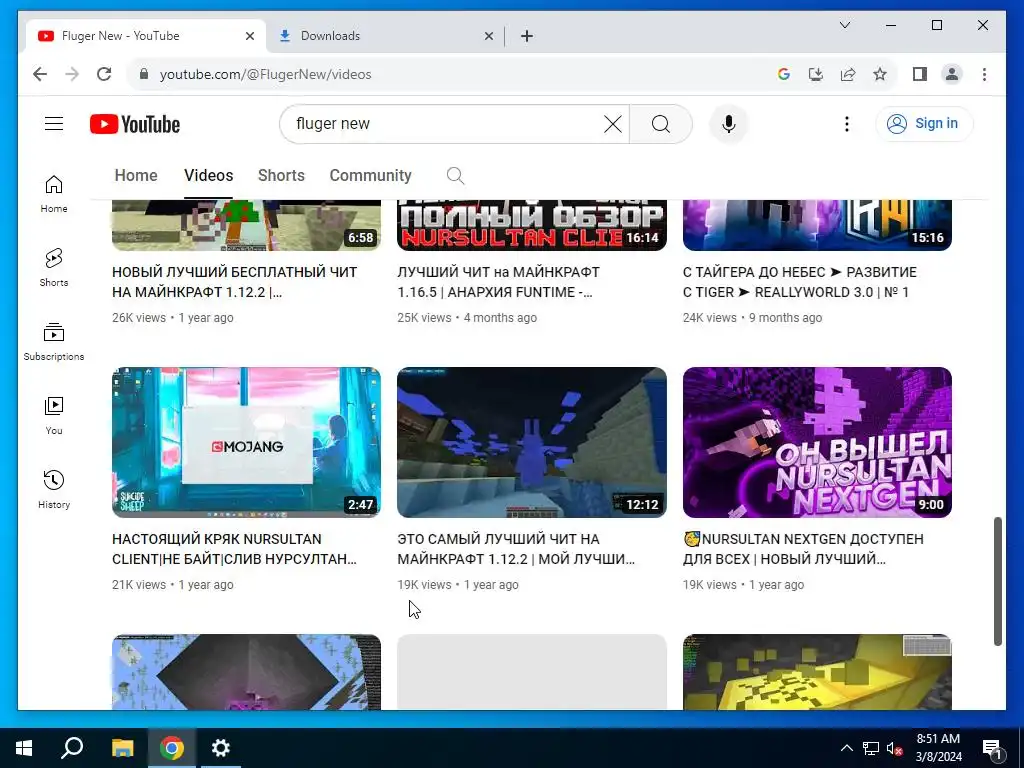Open video titled NURSULTAN NEXTGEN ДОСТУПЕН
This screenshot has width=1024, height=768.
(x=803, y=549)
